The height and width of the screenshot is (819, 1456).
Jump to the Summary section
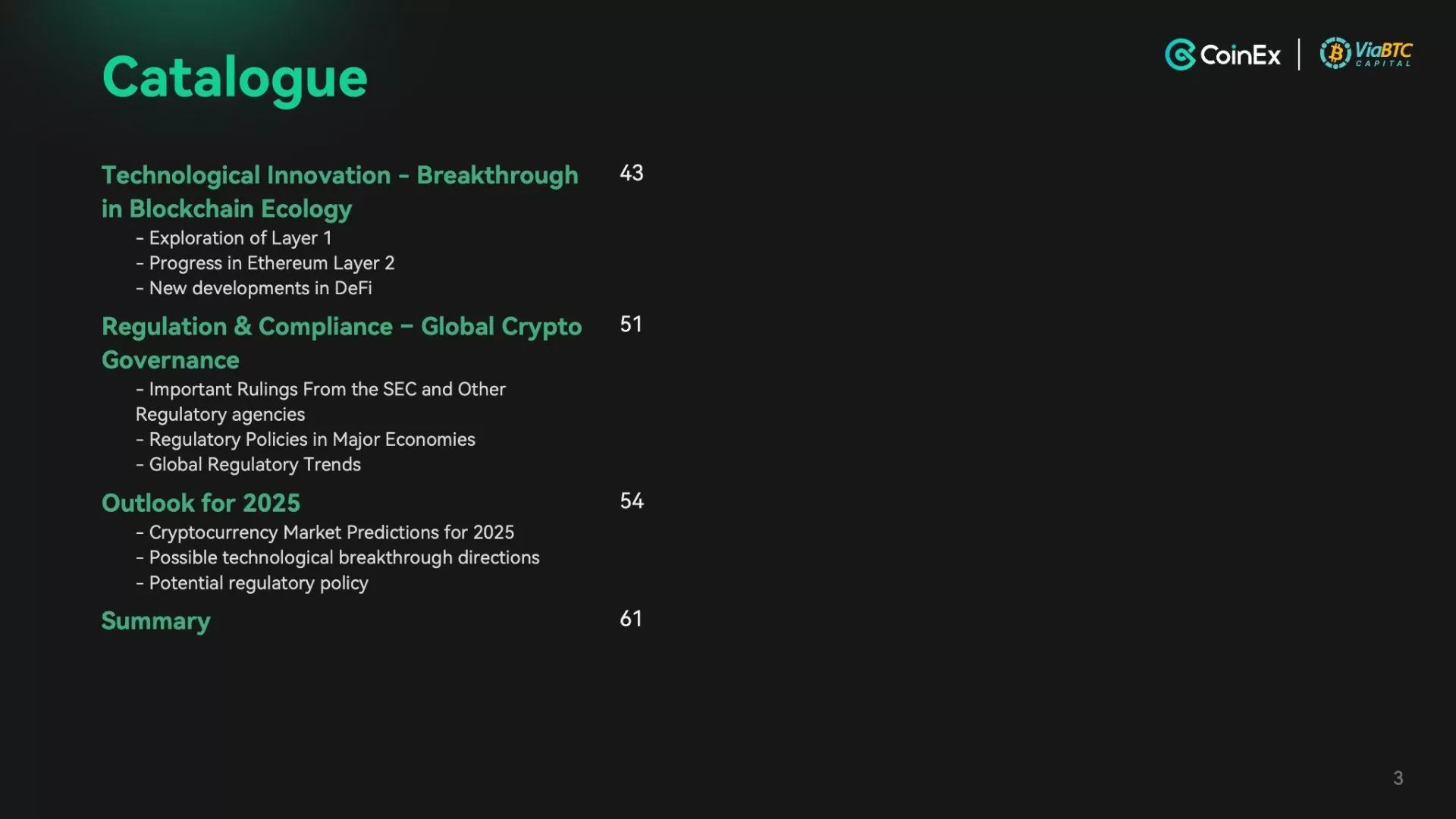tap(155, 621)
